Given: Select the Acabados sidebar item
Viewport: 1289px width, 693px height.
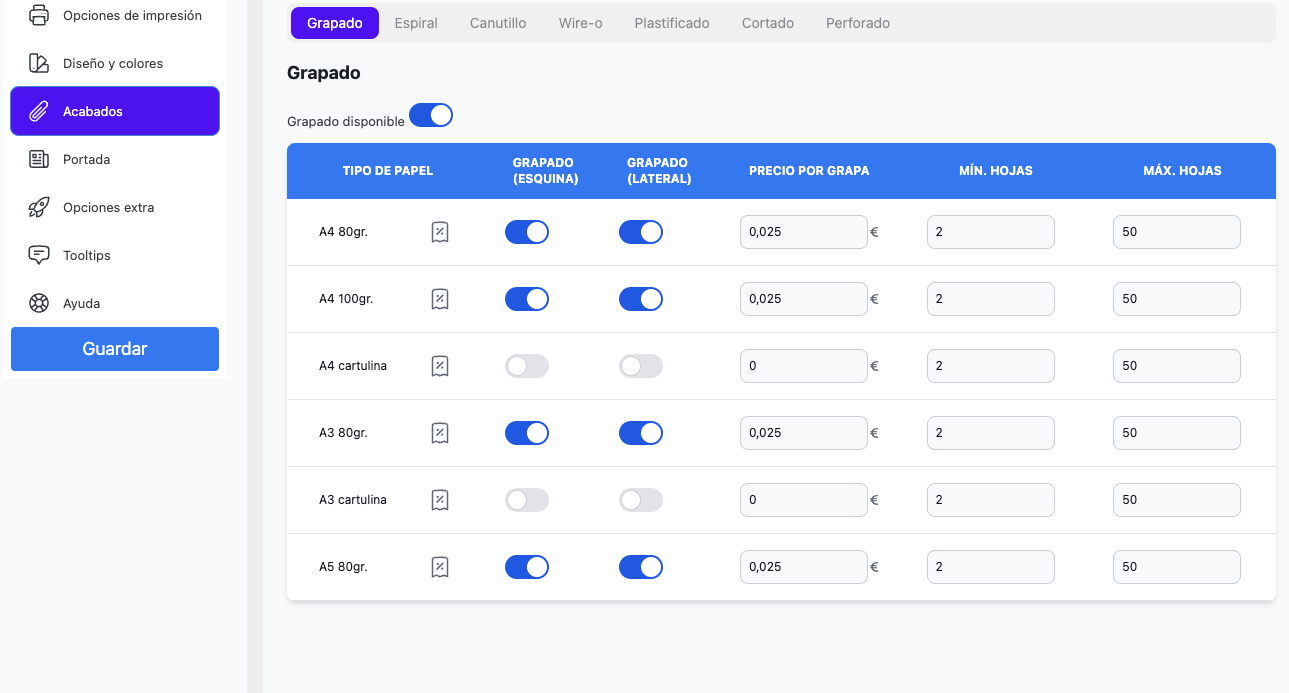Looking at the screenshot, I should [115, 111].
